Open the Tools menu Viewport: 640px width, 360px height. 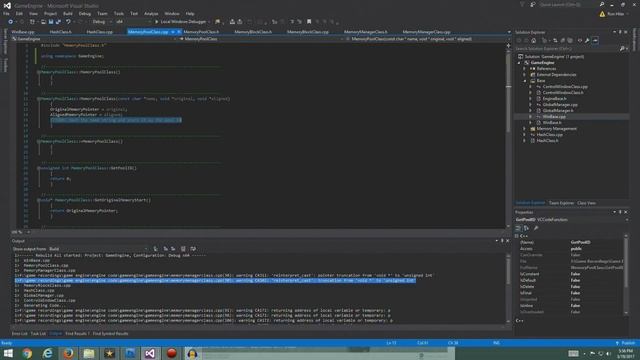click(x=119, y=13)
